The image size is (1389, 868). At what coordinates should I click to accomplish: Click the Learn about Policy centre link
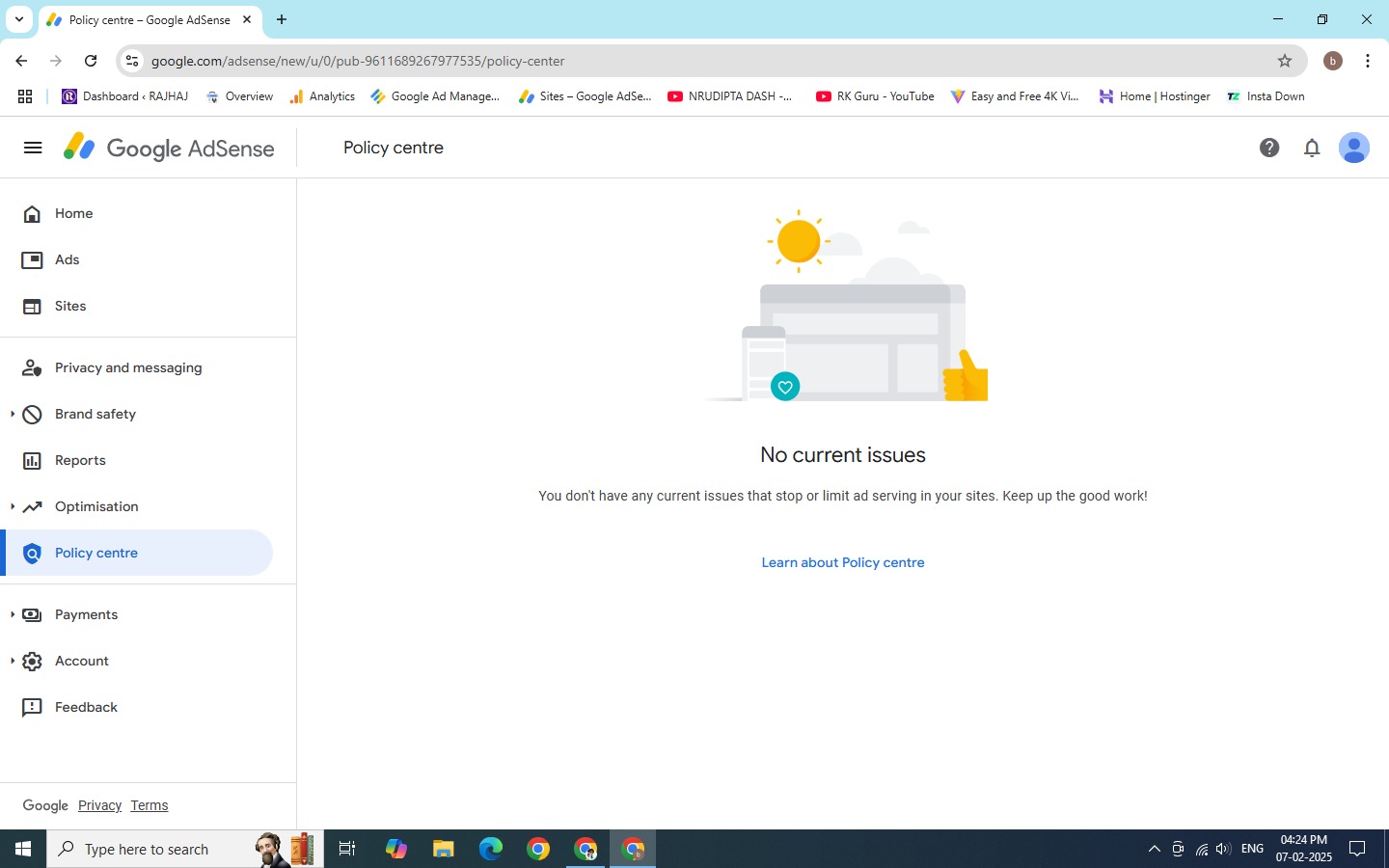[843, 562]
